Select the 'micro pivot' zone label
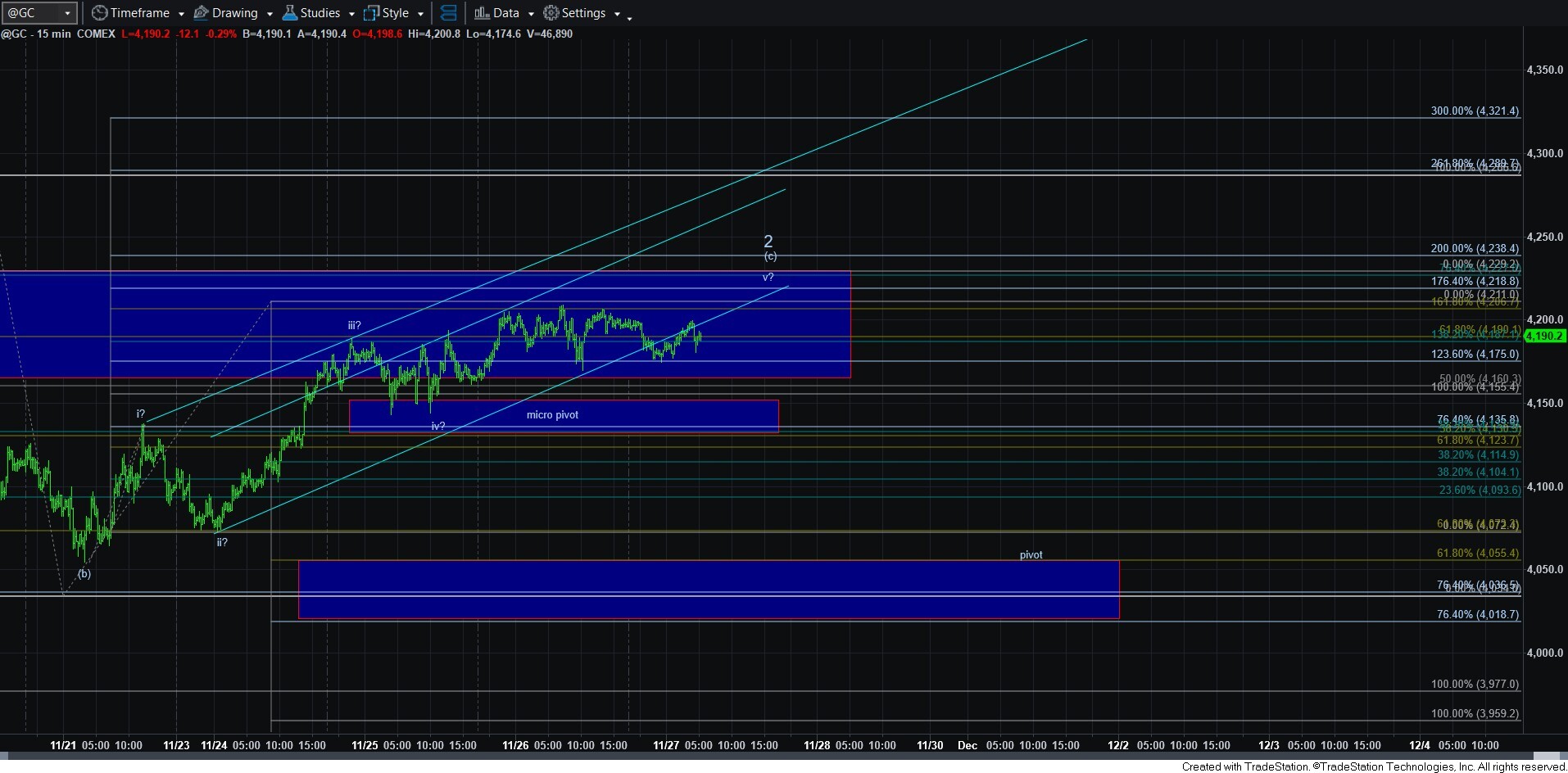 (x=552, y=415)
